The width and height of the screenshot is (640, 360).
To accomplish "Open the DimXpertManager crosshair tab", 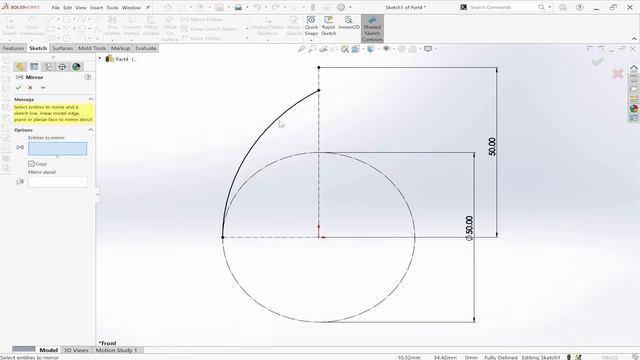I will point(62,67).
